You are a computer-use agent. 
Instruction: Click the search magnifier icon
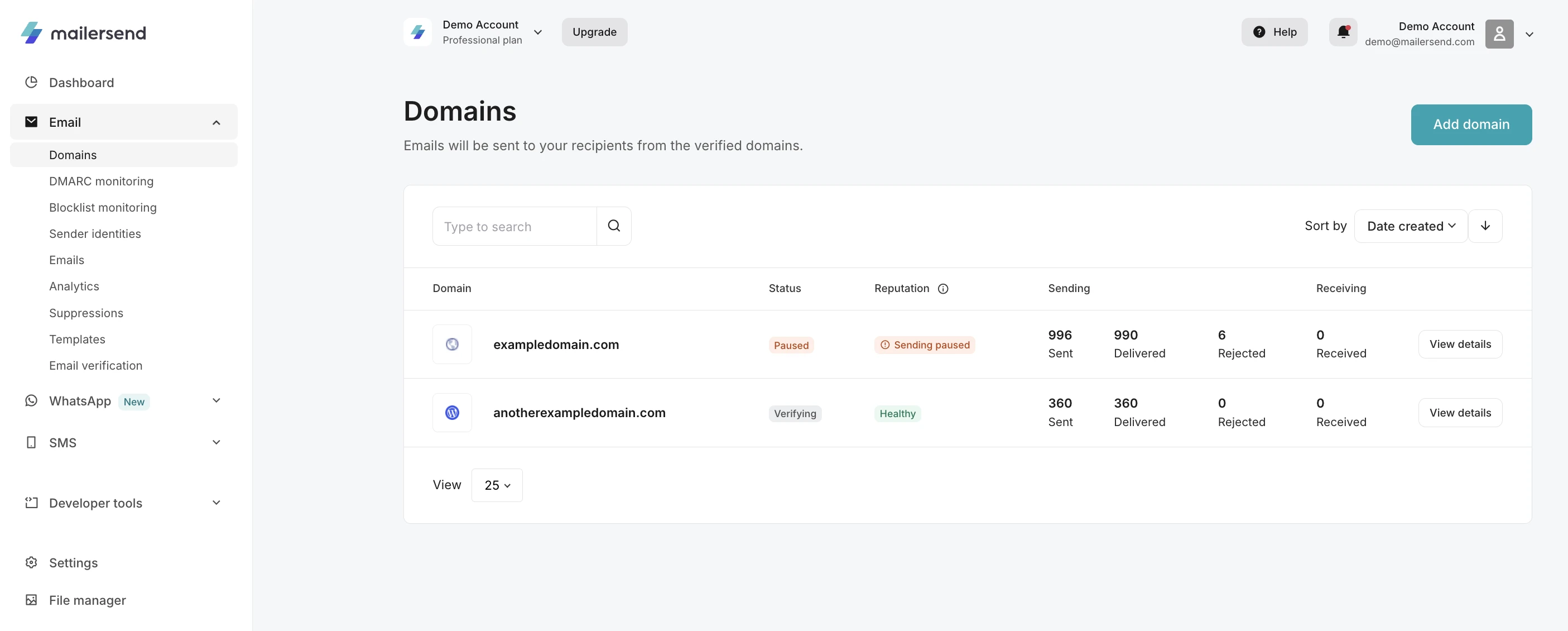tap(614, 226)
